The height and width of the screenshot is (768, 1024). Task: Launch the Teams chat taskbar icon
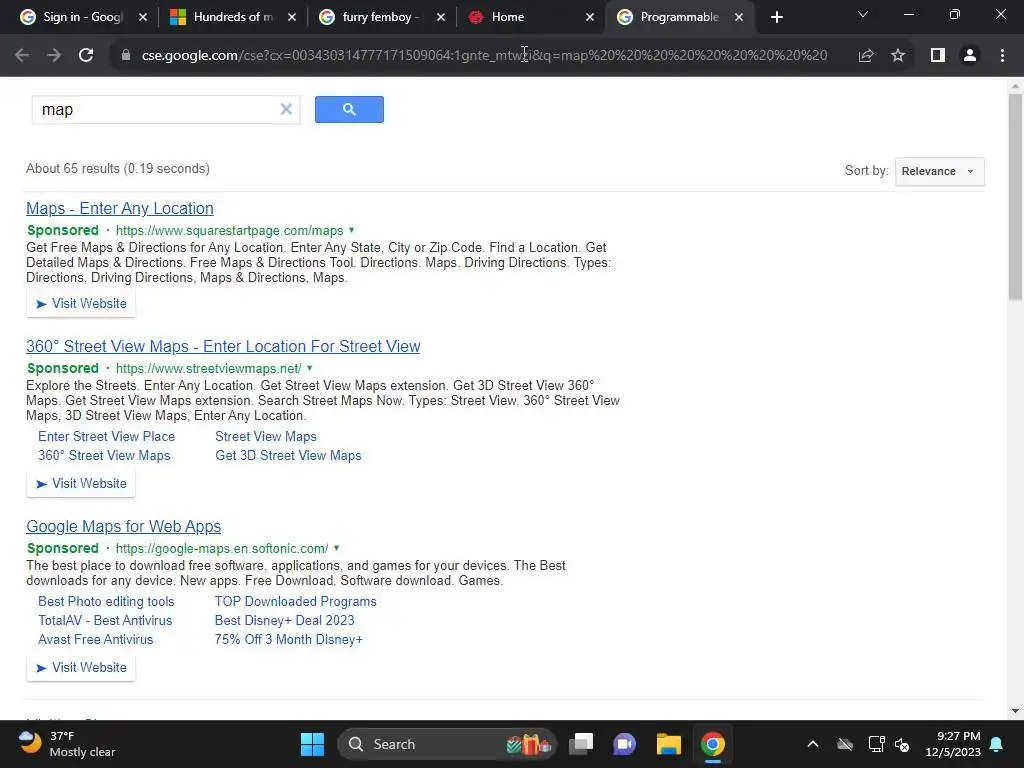[624, 744]
